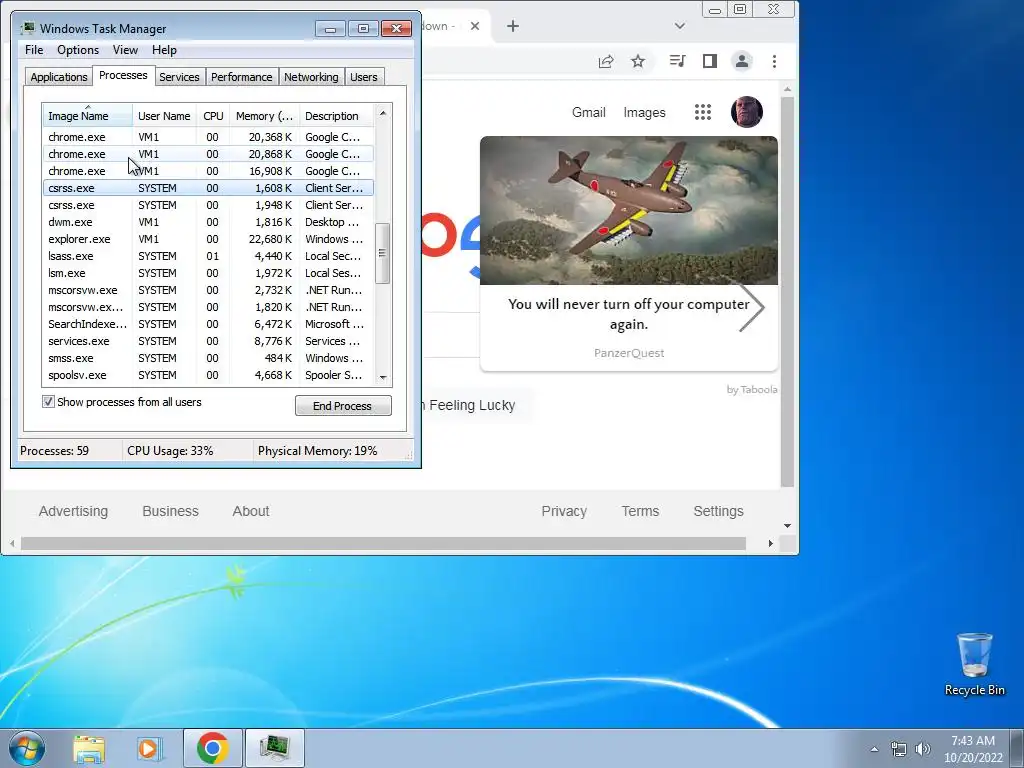Sort by Description column header
1024x768 pixels.
[336, 116]
